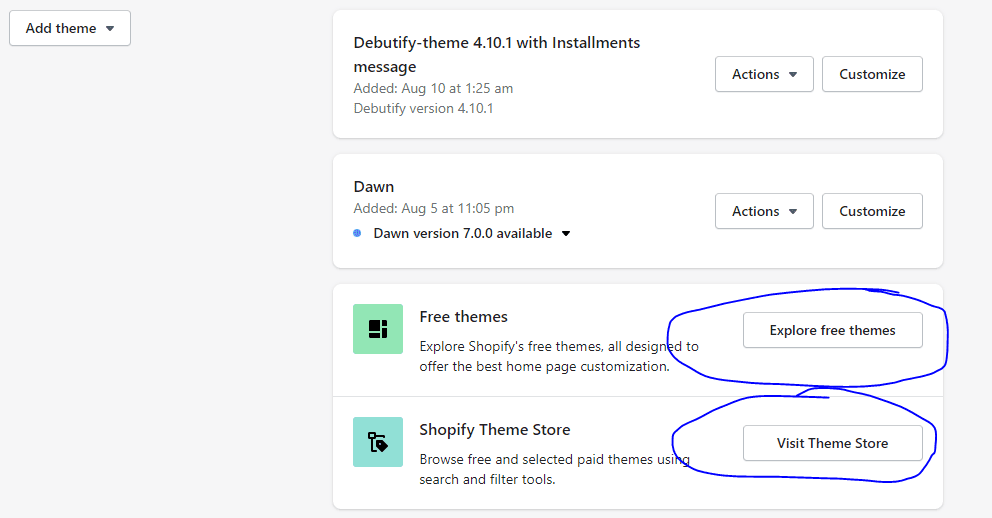Click the Free themes heading
Screen dimensions: 992x518
464,317
